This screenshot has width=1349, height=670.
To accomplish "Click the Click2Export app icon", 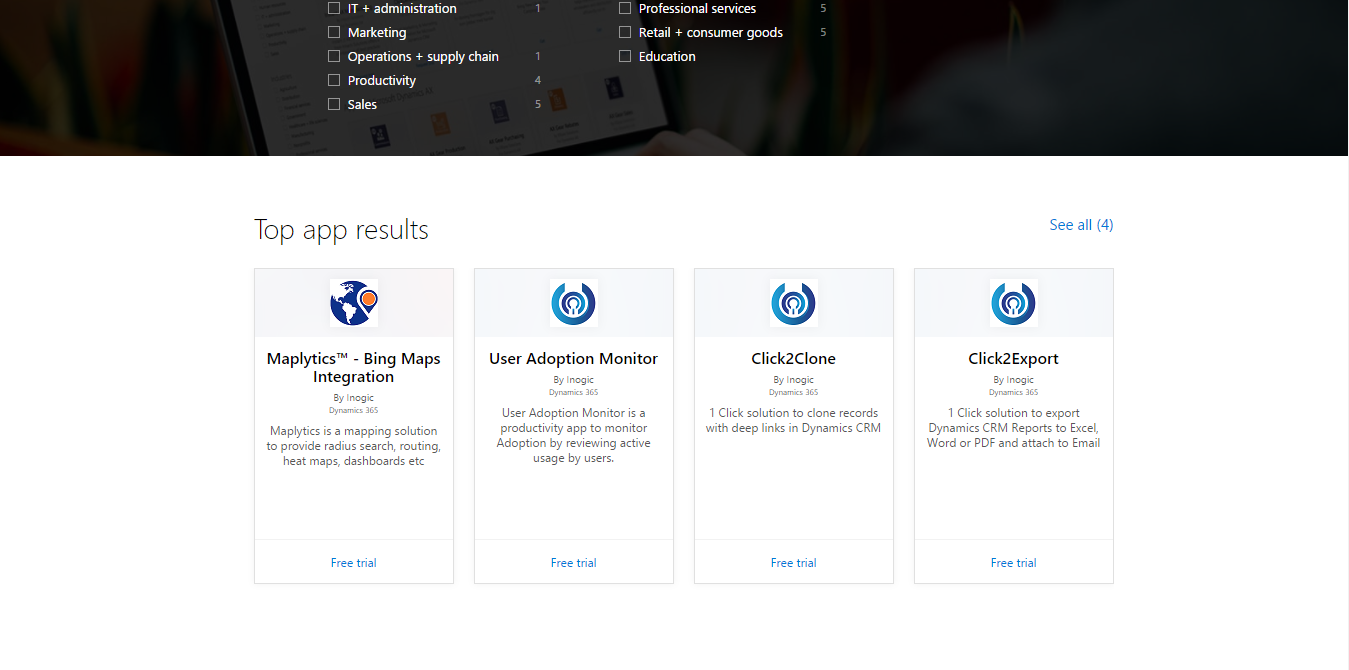I will 1014,303.
